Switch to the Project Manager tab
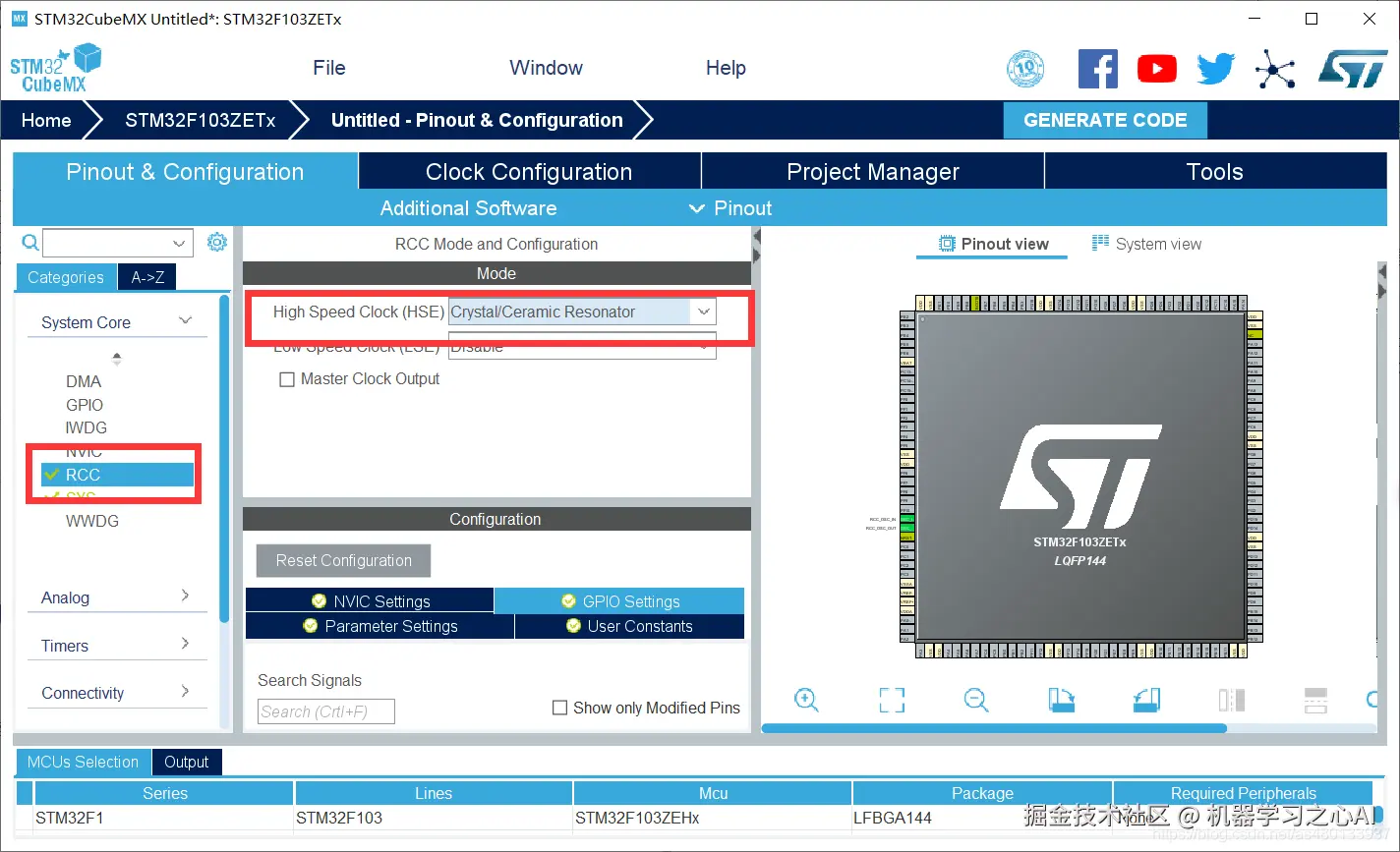 [x=873, y=171]
